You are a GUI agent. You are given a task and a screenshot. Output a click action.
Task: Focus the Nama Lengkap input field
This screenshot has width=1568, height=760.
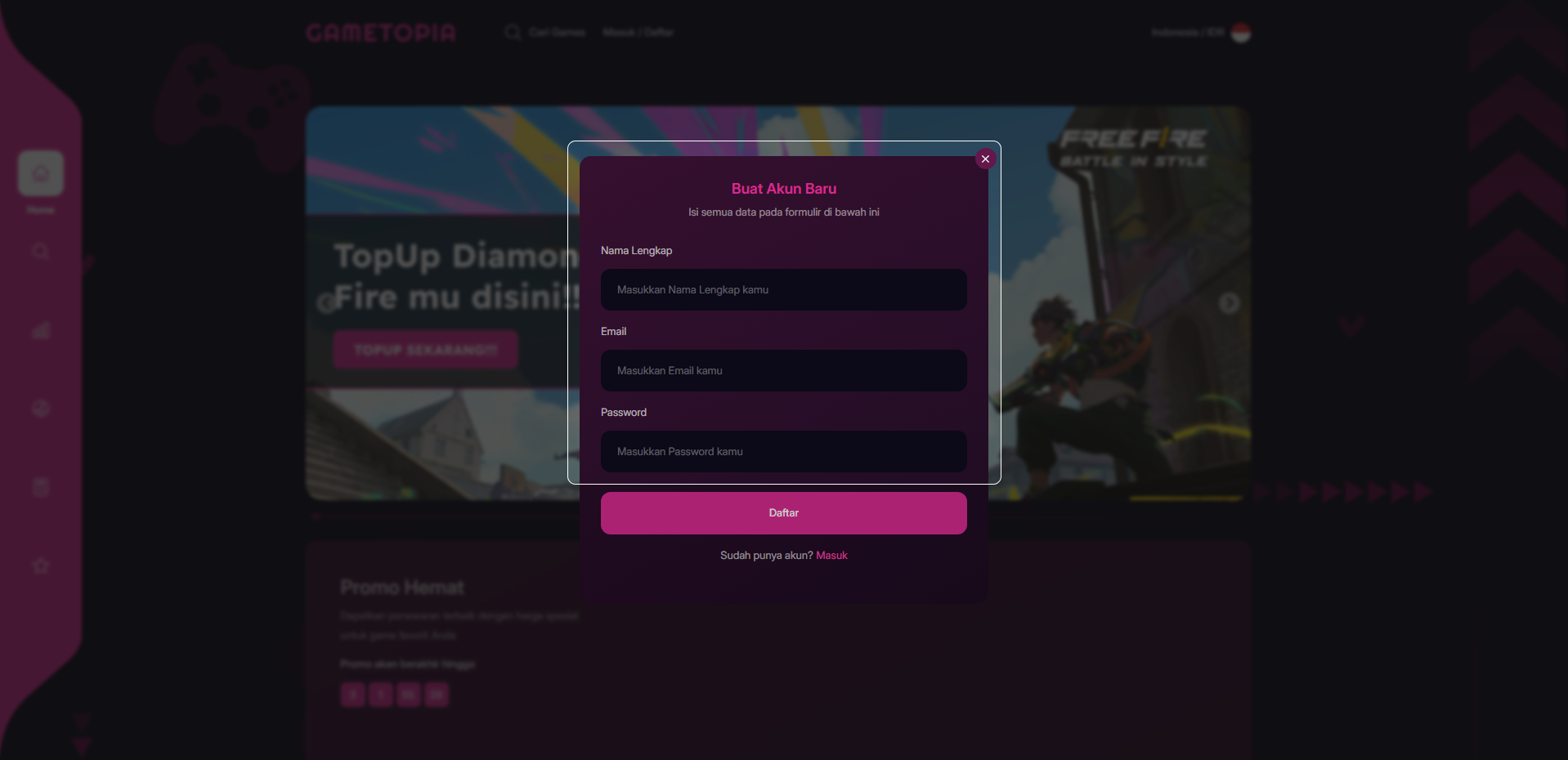(783, 290)
